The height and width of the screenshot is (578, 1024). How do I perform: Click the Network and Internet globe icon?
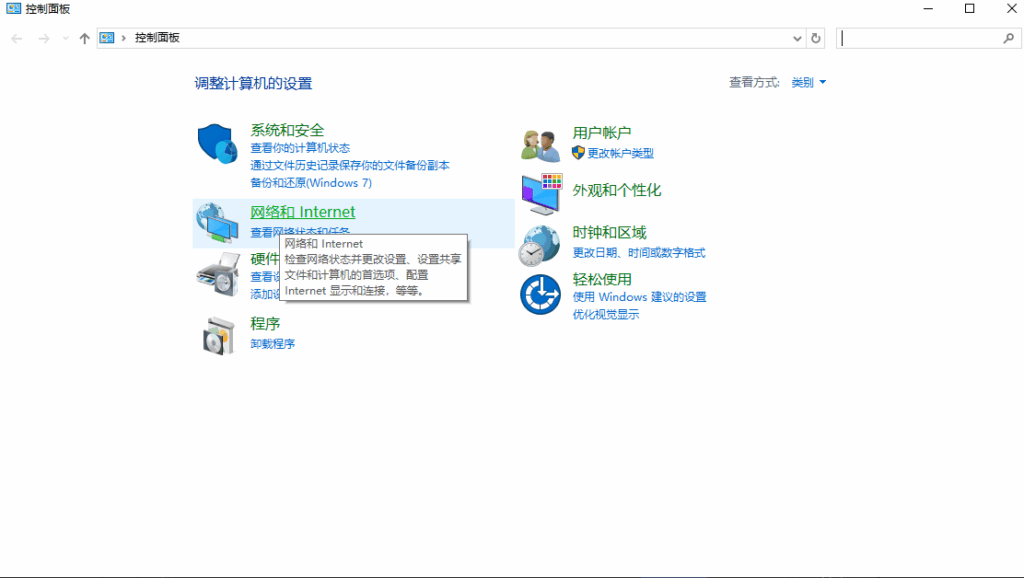216,223
